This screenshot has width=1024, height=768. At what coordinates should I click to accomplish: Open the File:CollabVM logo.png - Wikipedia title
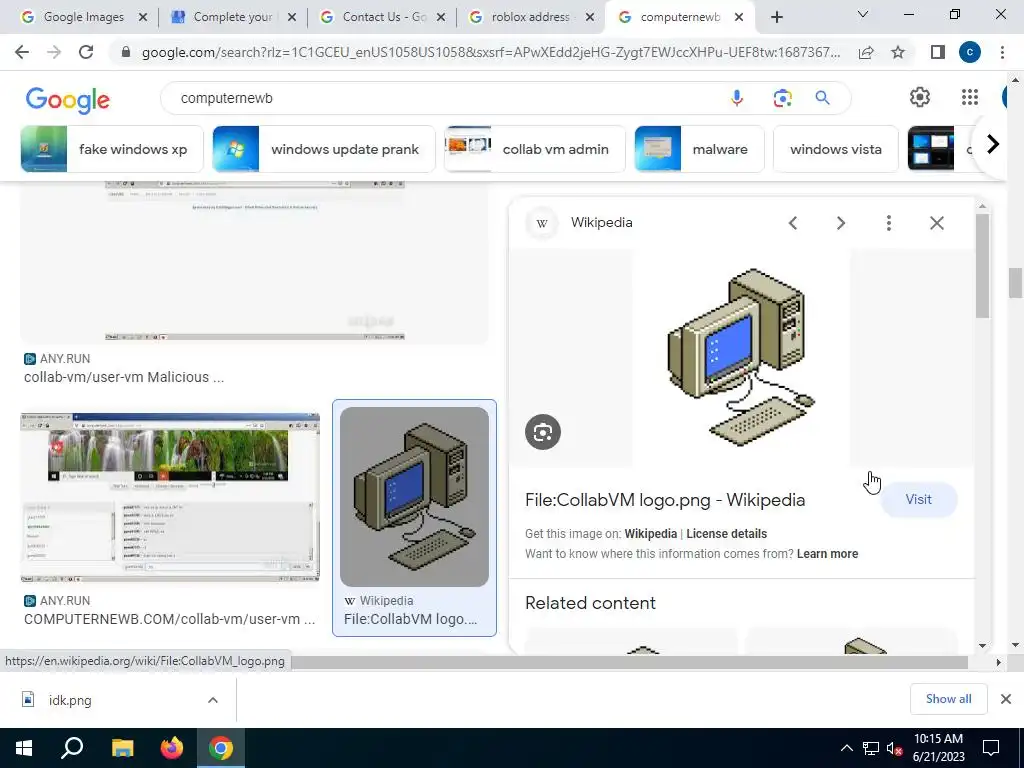pyautogui.click(x=665, y=500)
